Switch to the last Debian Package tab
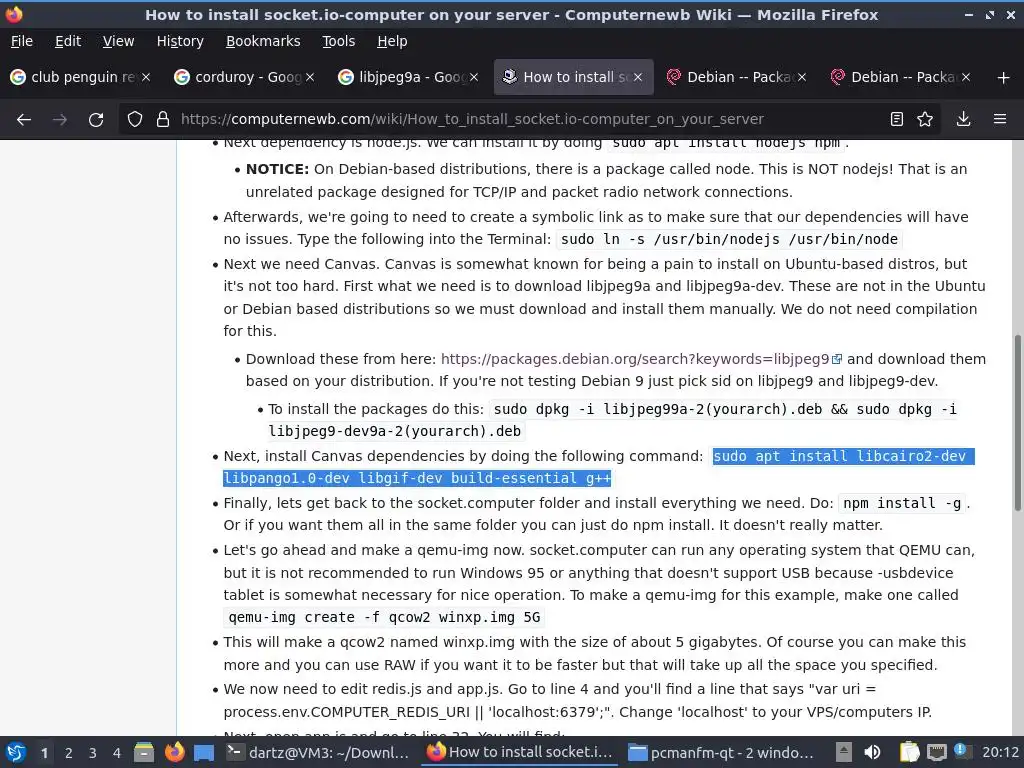The image size is (1024, 768). coord(899,77)
